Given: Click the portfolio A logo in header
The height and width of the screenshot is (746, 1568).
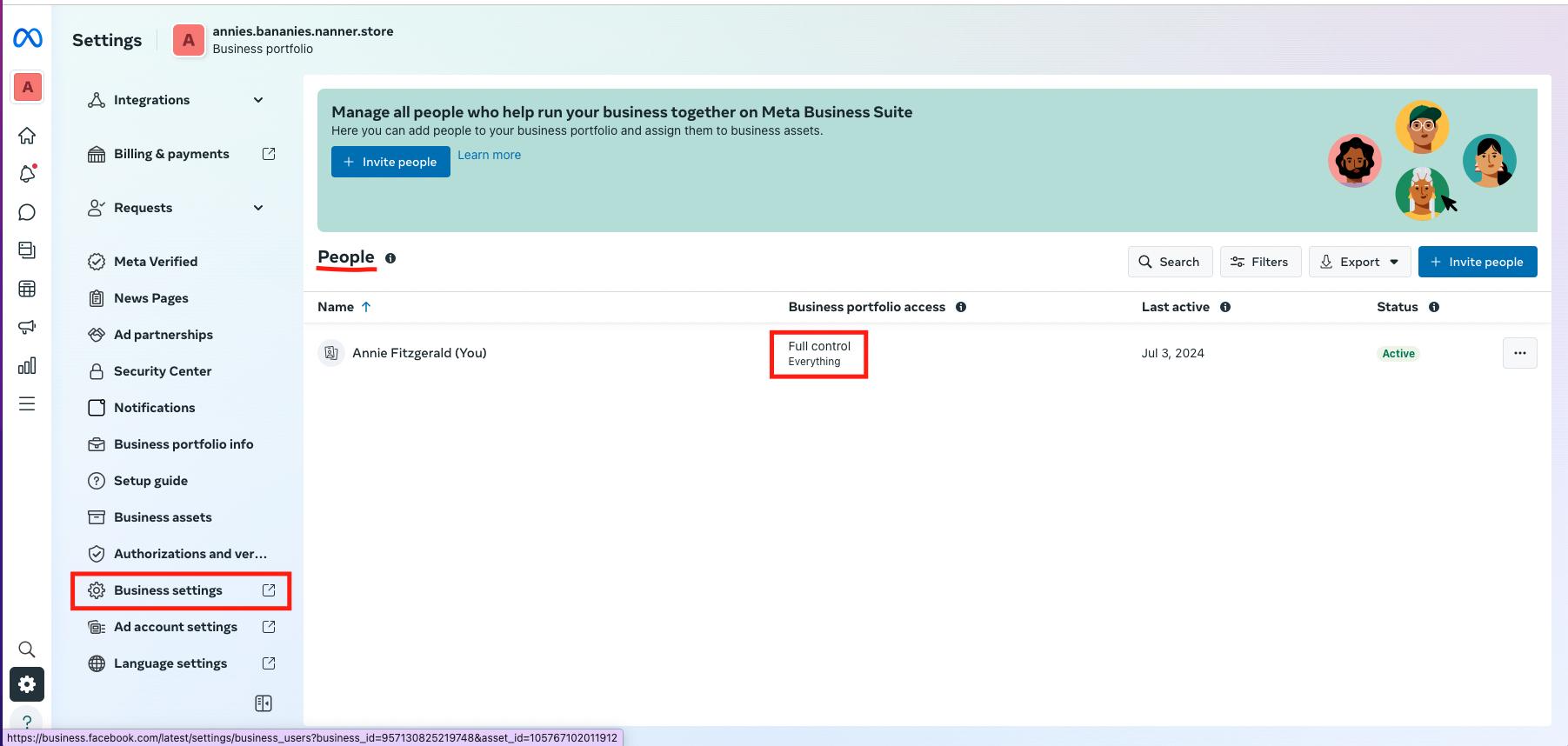Looking at the screenshot, I should (x=189, y=40).
